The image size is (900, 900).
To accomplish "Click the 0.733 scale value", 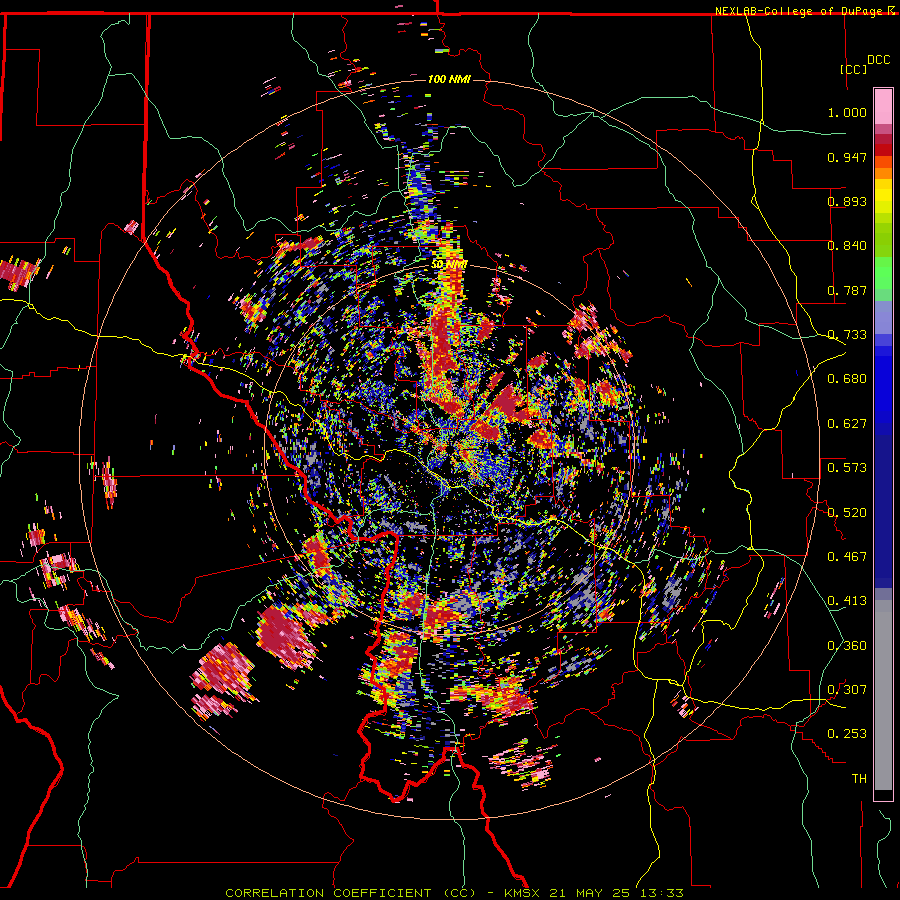I will [847, 335].
